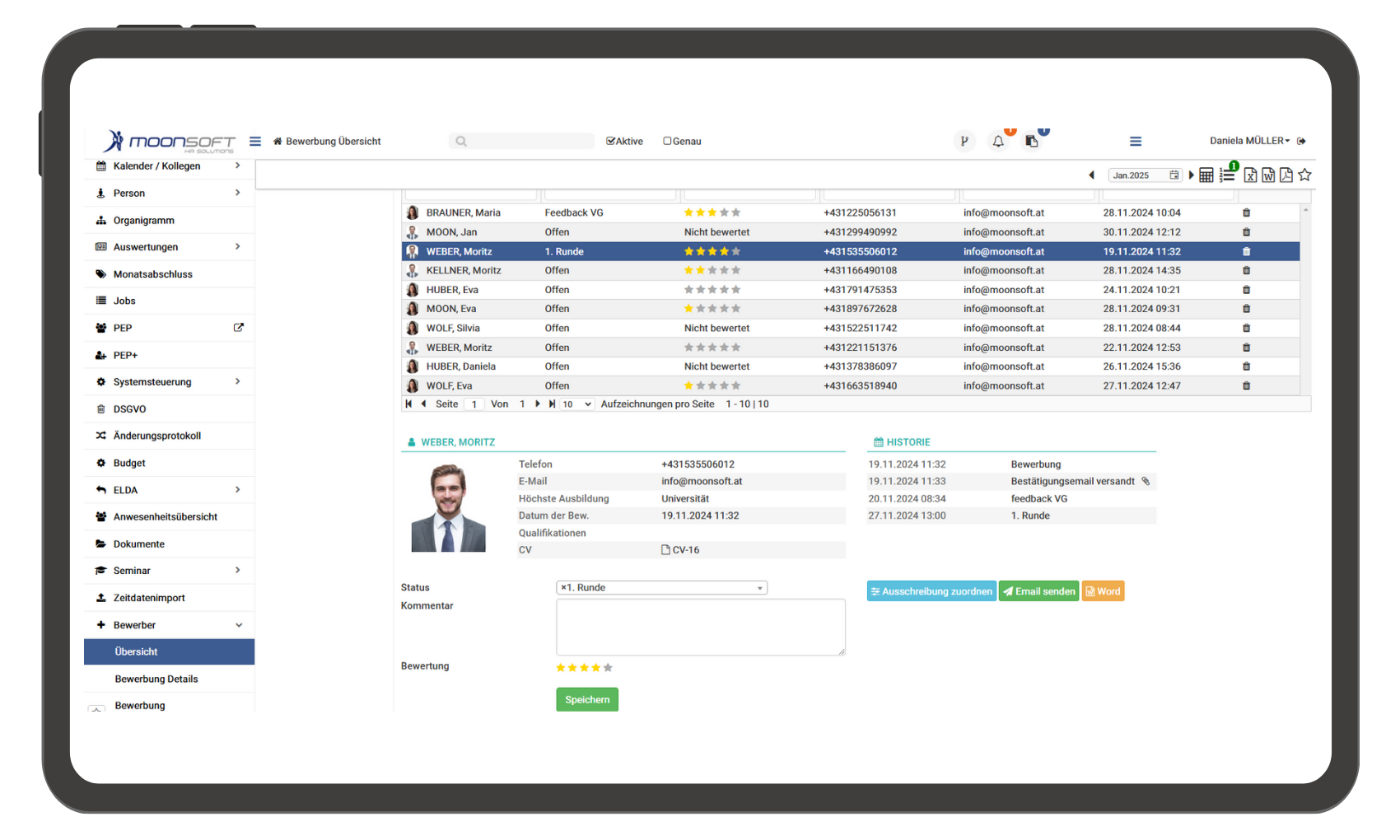The image size is (1400, 840).
Task: Open the notifications bell
Action: (998, 142)
